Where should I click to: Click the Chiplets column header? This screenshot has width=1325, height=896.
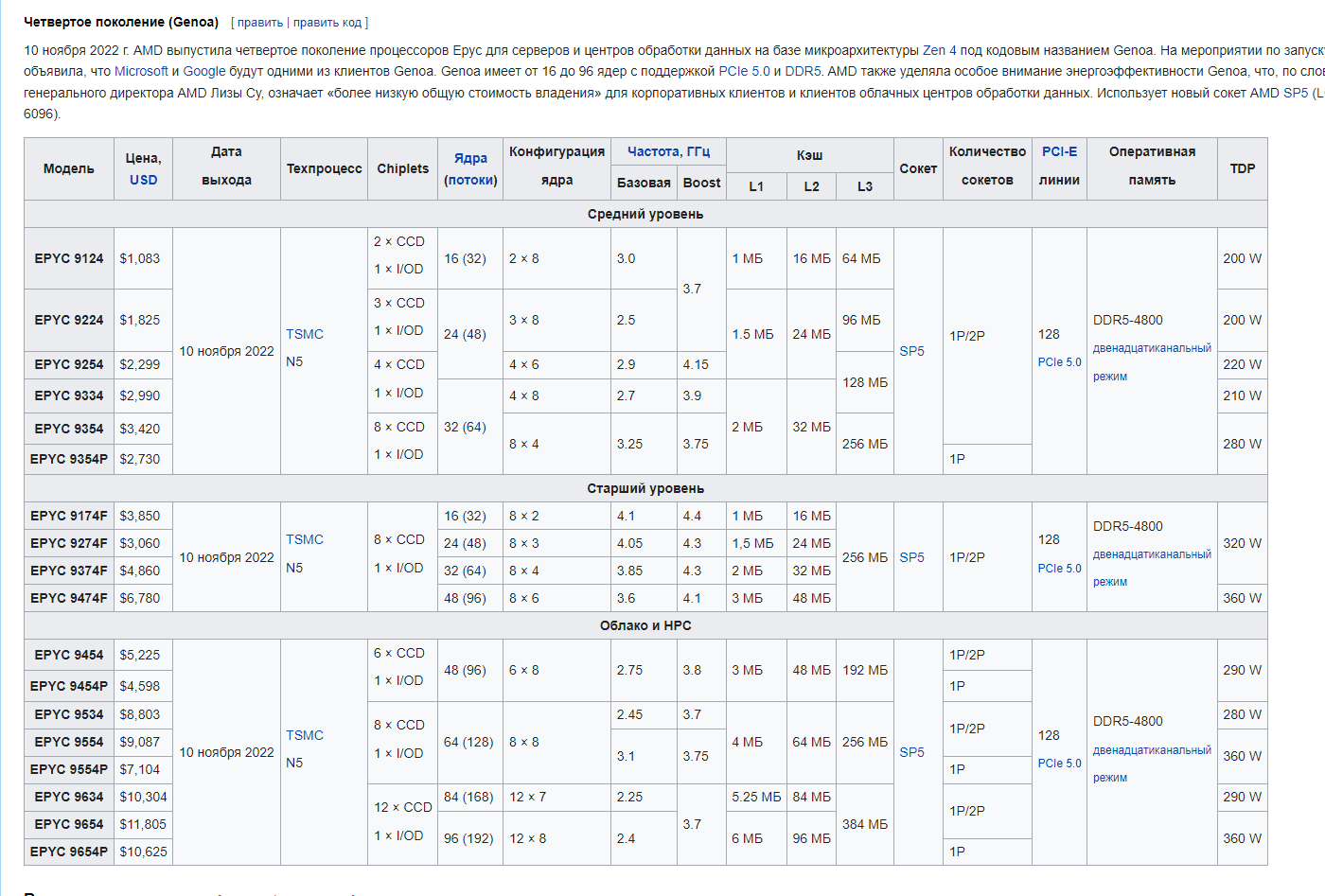coord(403,168)
